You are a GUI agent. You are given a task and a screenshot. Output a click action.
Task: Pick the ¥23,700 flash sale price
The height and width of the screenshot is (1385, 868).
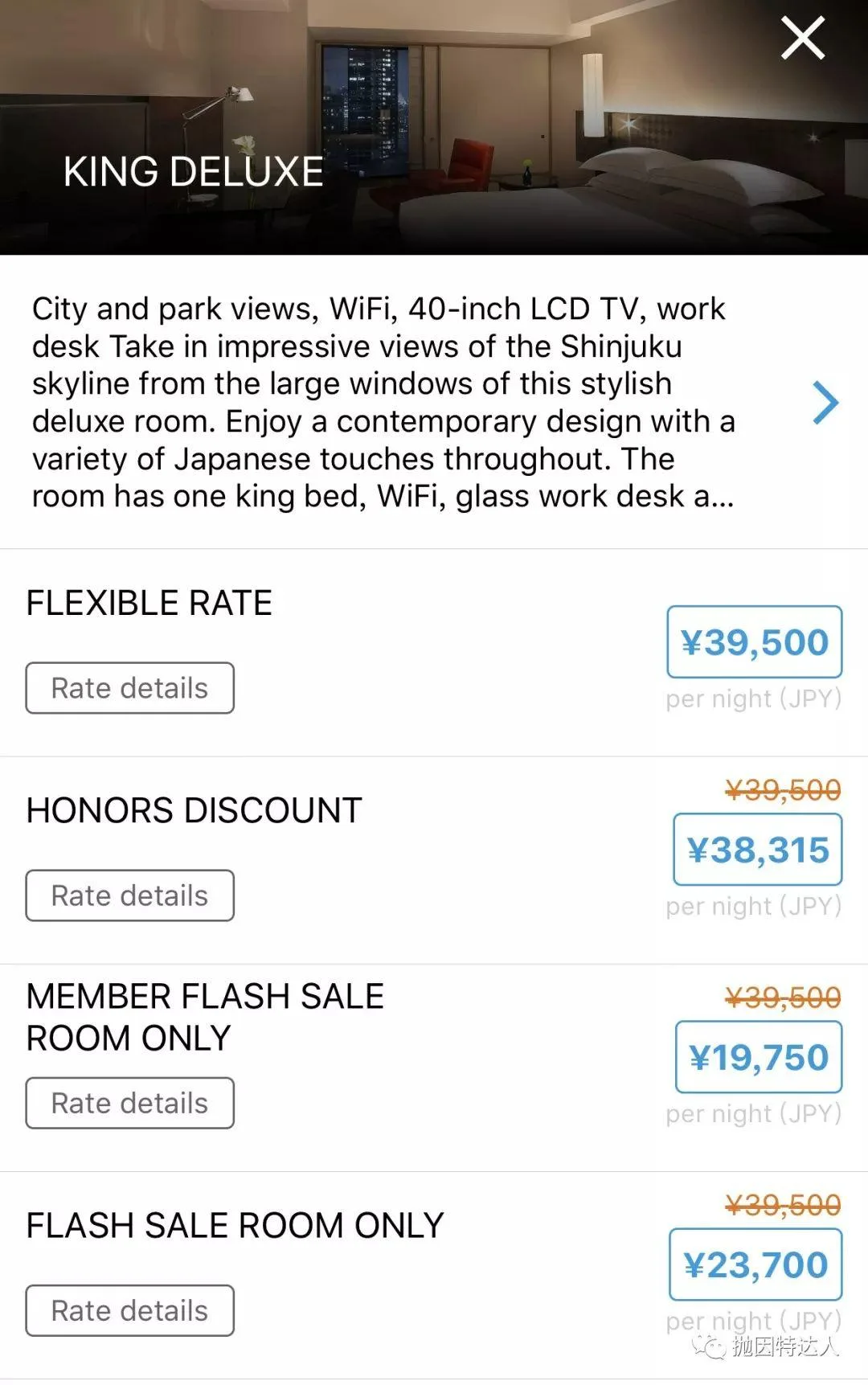coord(755,1264)
